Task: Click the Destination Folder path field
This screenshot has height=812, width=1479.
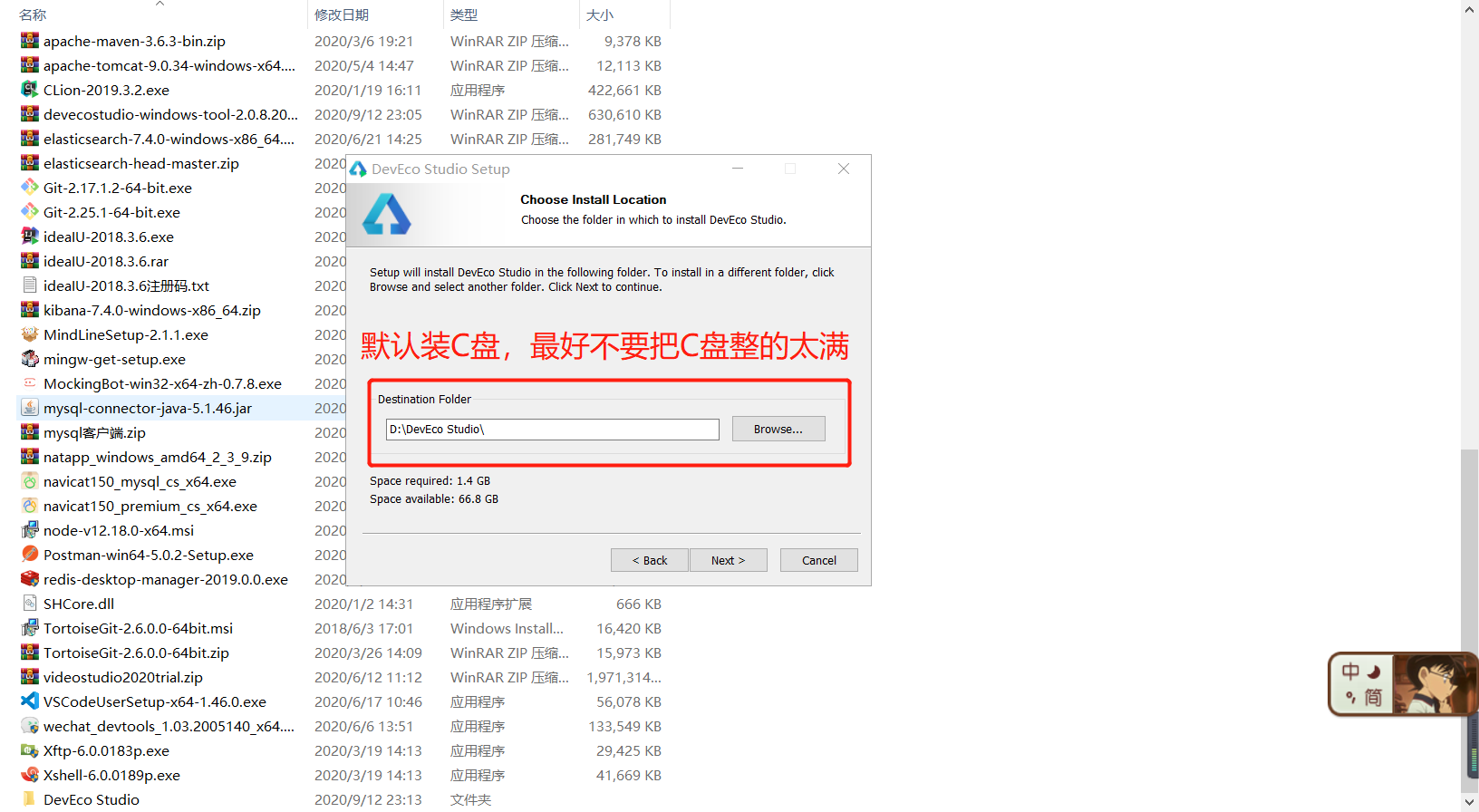Action: [553, 430]
